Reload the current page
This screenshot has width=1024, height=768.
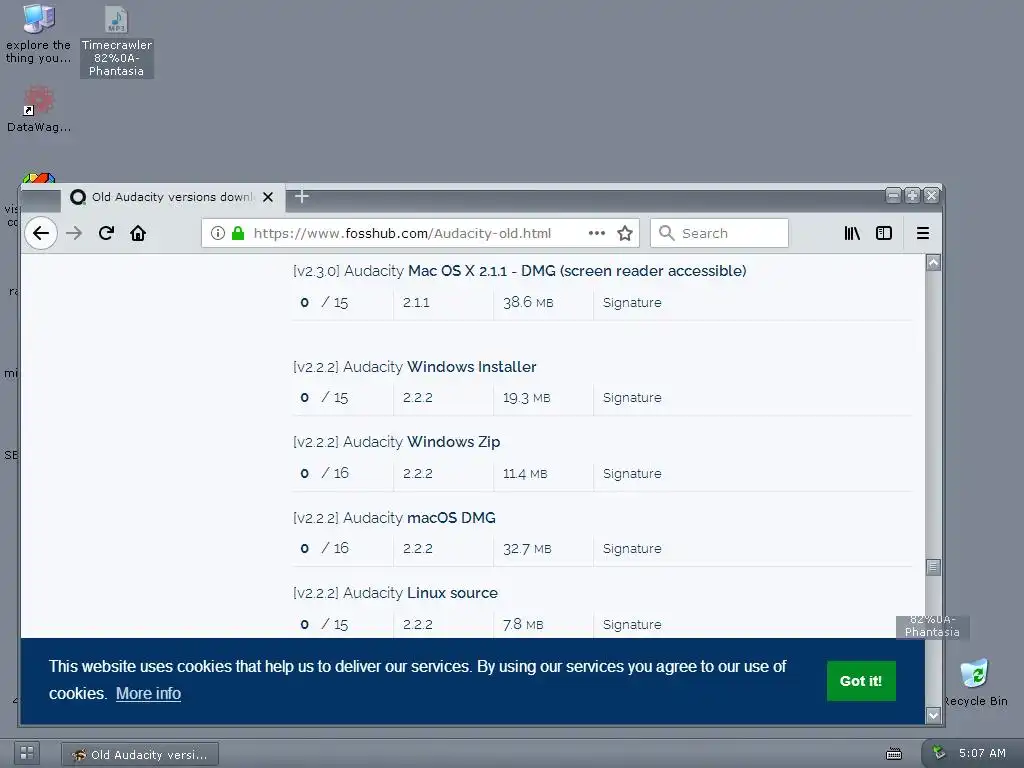point(106,233)
